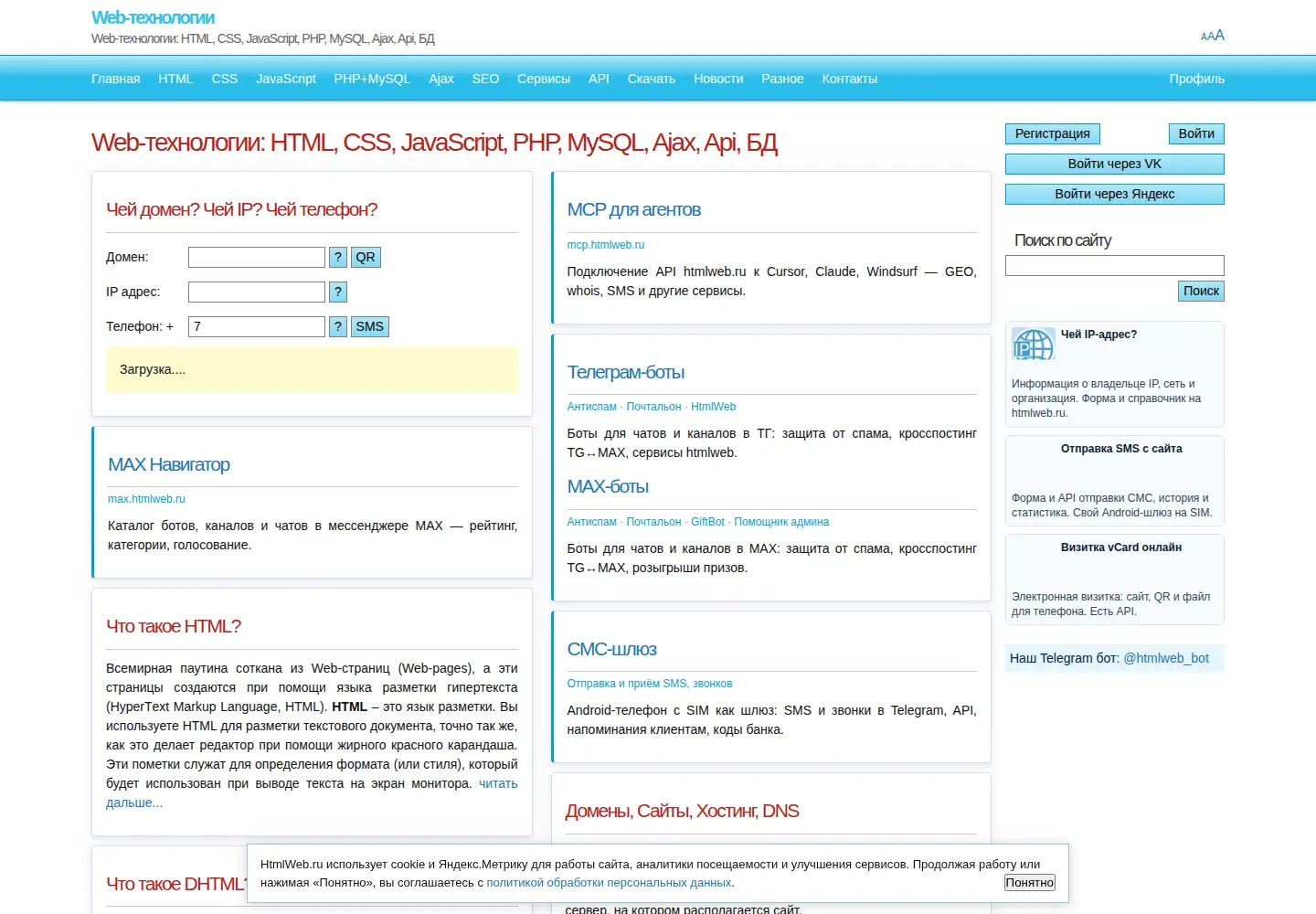
Task: Click the Web-технологии site logo link
Action: pyautogui.click(x=154, y=17)
